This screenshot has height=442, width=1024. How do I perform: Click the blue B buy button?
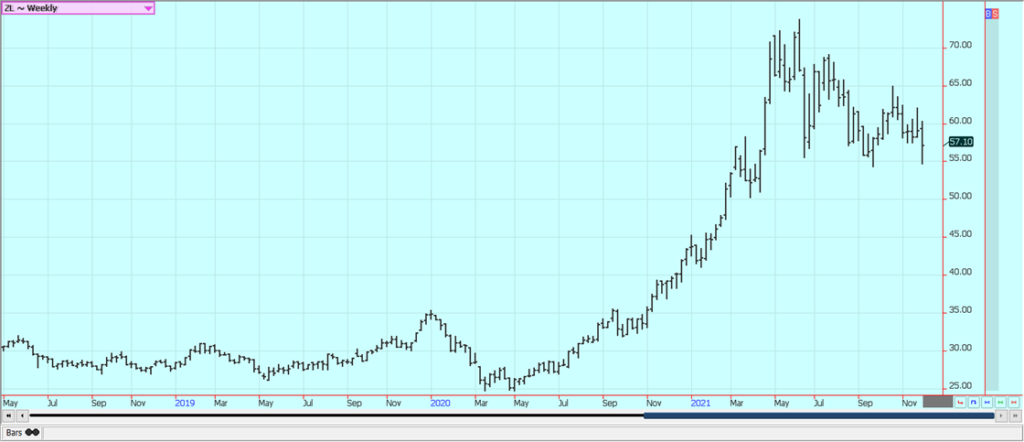(x=988, y=13)
